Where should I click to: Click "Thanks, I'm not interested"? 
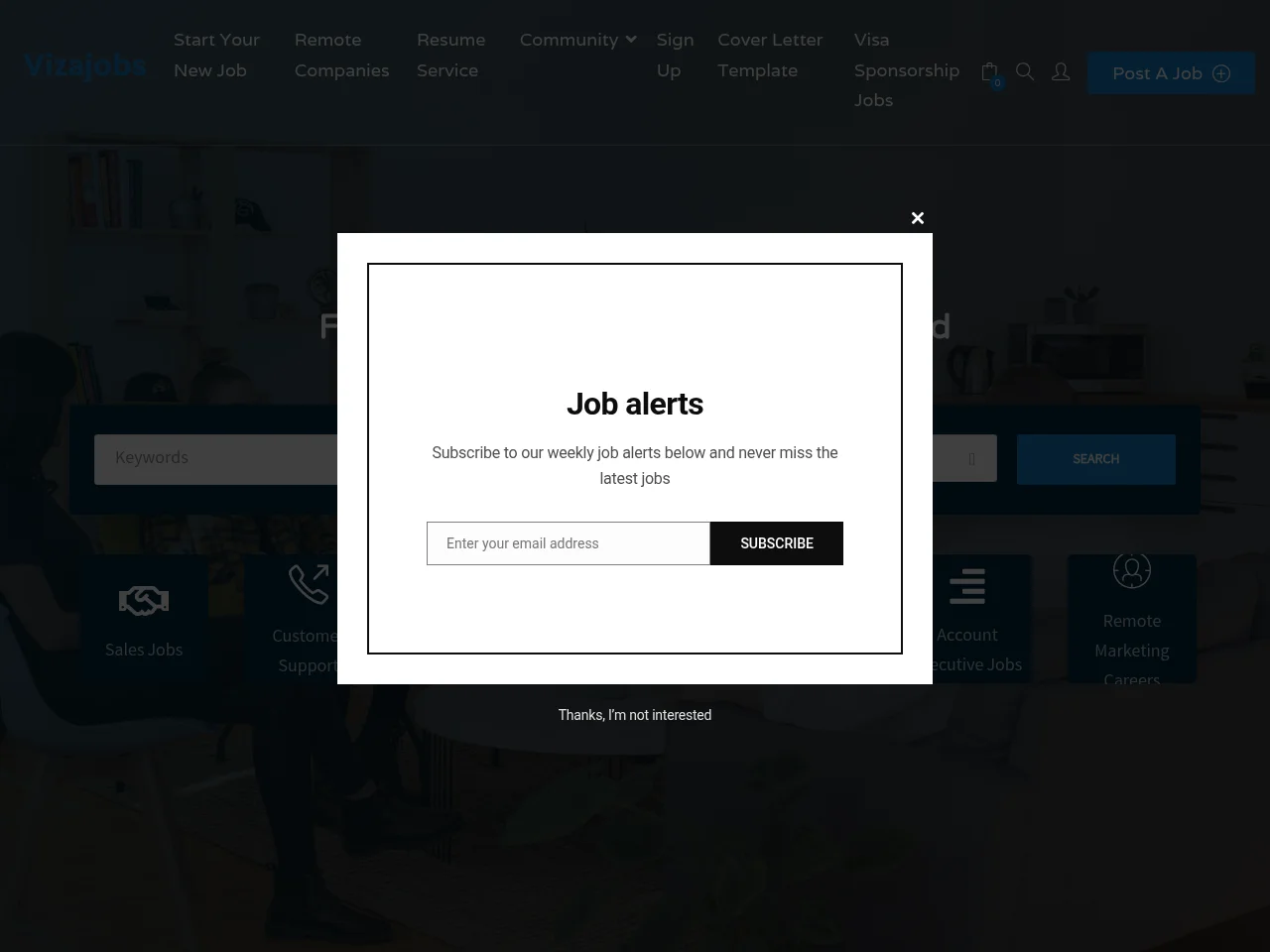pyautogui.click(x=635, y=715)
